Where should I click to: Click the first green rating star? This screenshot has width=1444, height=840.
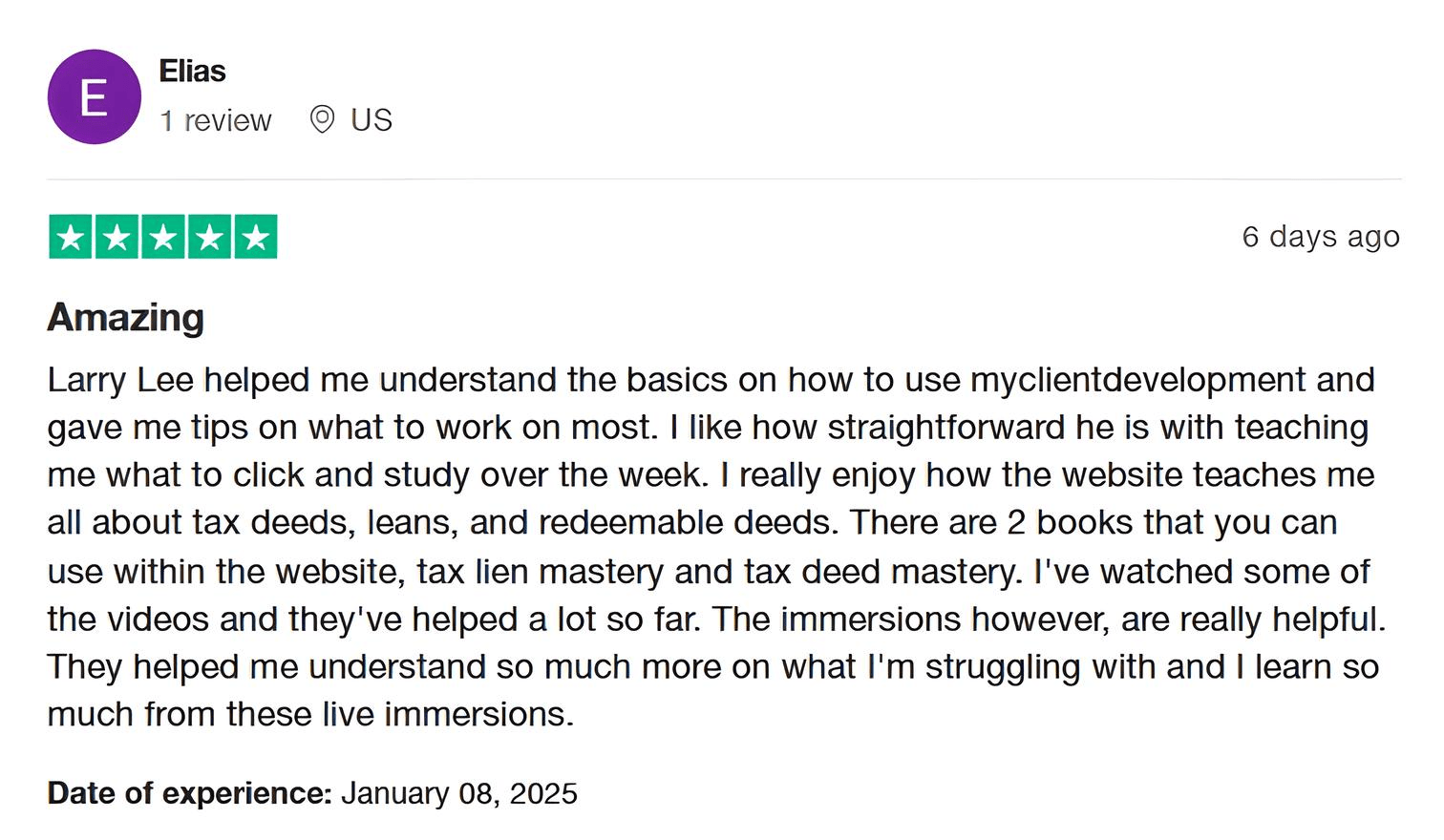(71, 238)
